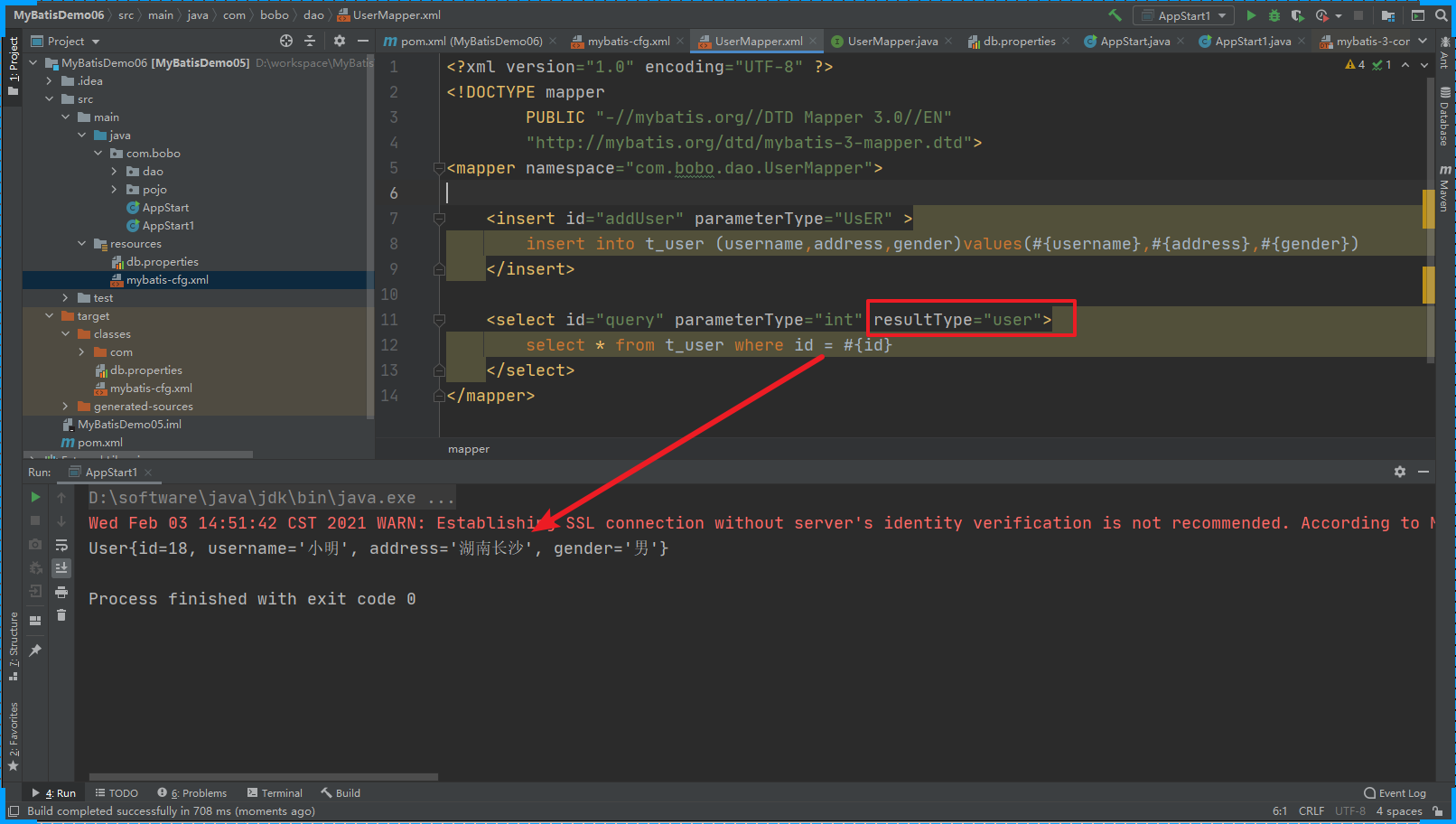The image size is (1456, 824).
Task: Switch to UserMapper.java tab
Action: point(892,41)
